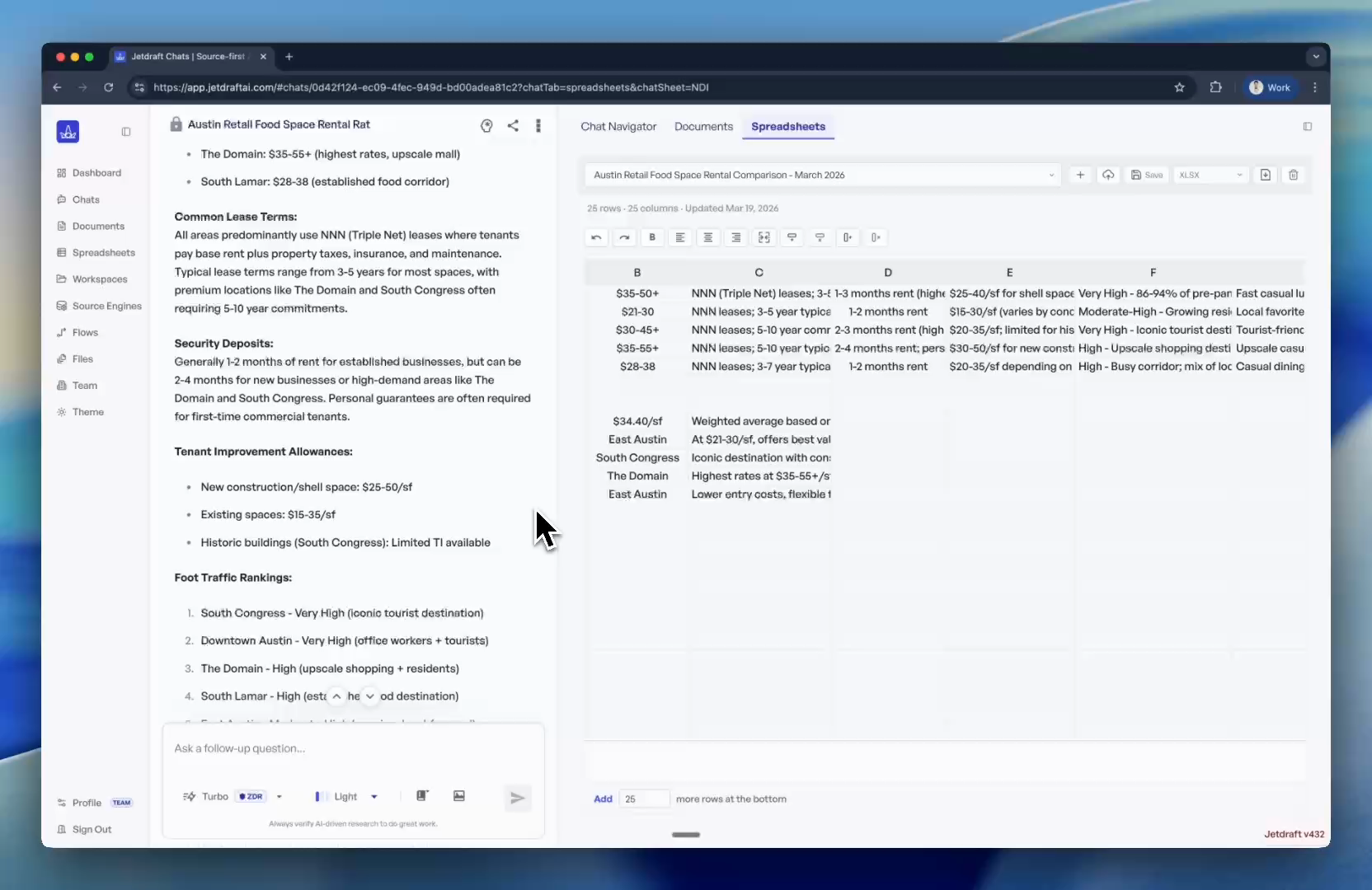1372x890 pixels.
Task: Click the undo icon in spreadsheet toolbar
Action: [596, 237]
